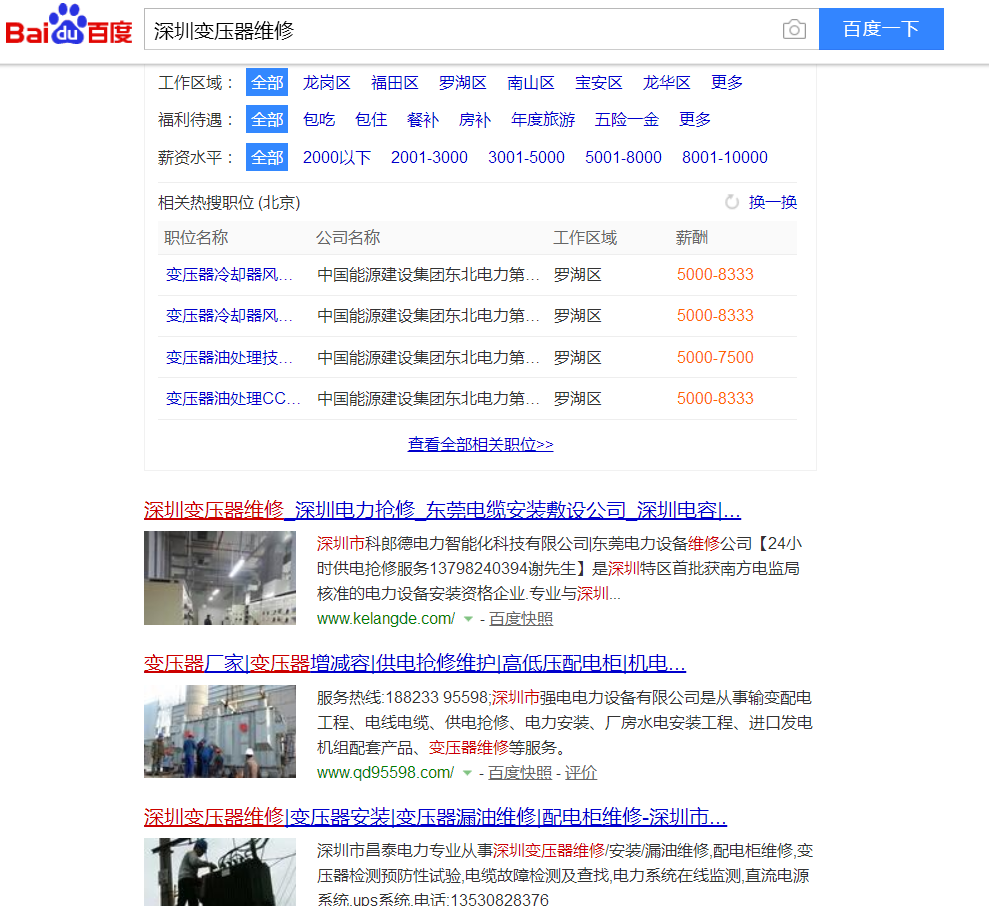The height and width of the screenshot is (906, 989).
Task: Open first 变压器冷却器风… job listing
Action: click(229, 274)
